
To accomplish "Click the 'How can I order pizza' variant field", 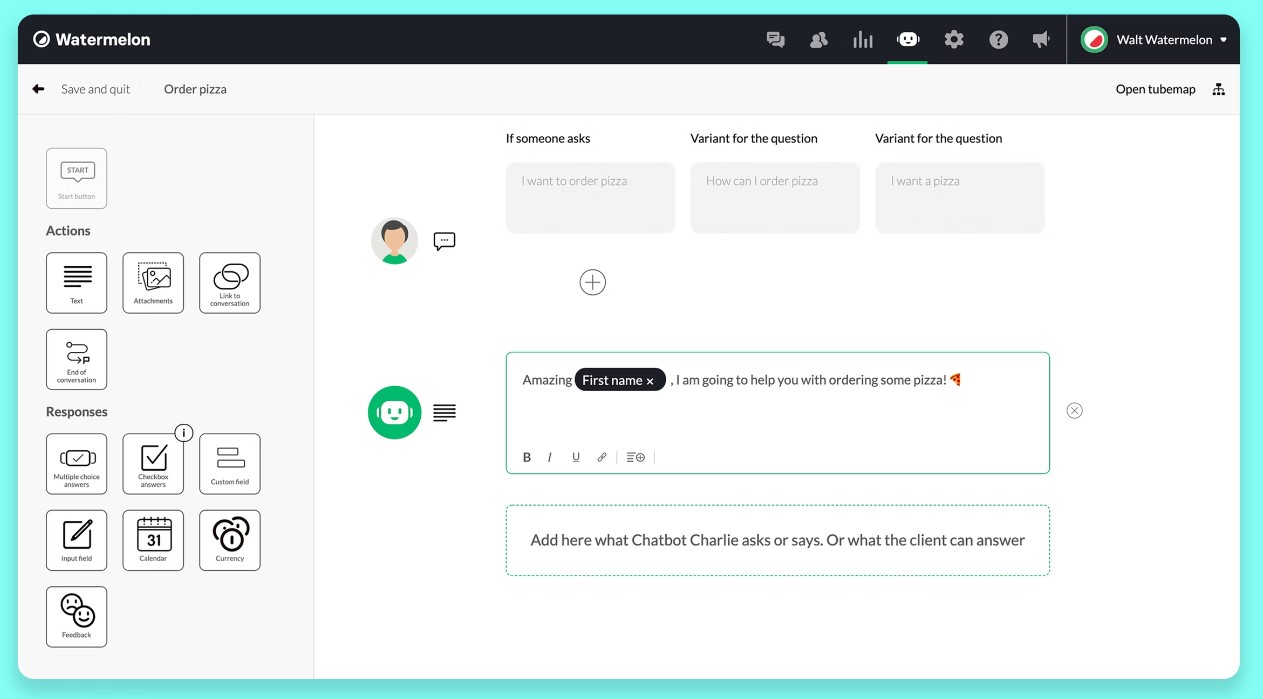I will 775,198.
